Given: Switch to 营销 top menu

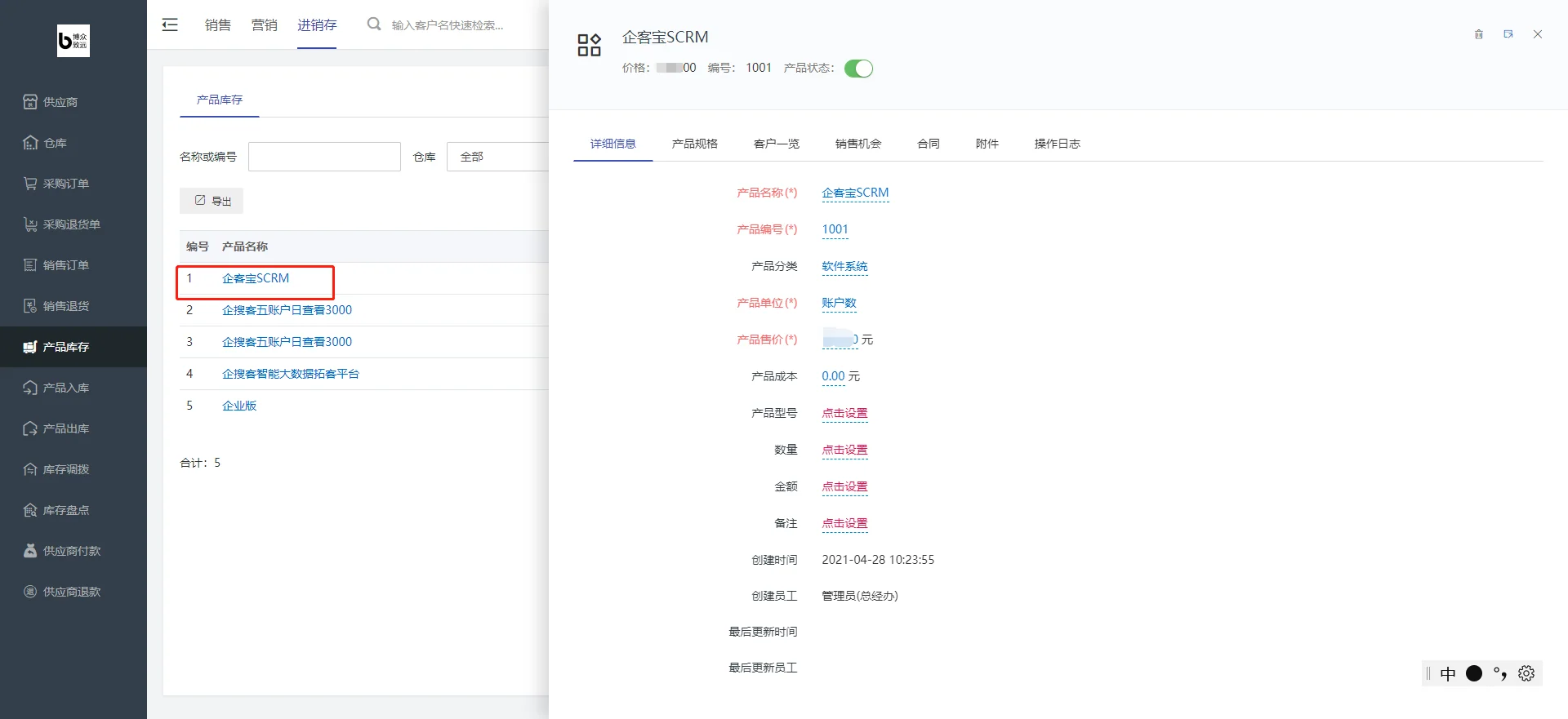Looking at the screenshot, I should pyautogui.click(x=265, y=25).
